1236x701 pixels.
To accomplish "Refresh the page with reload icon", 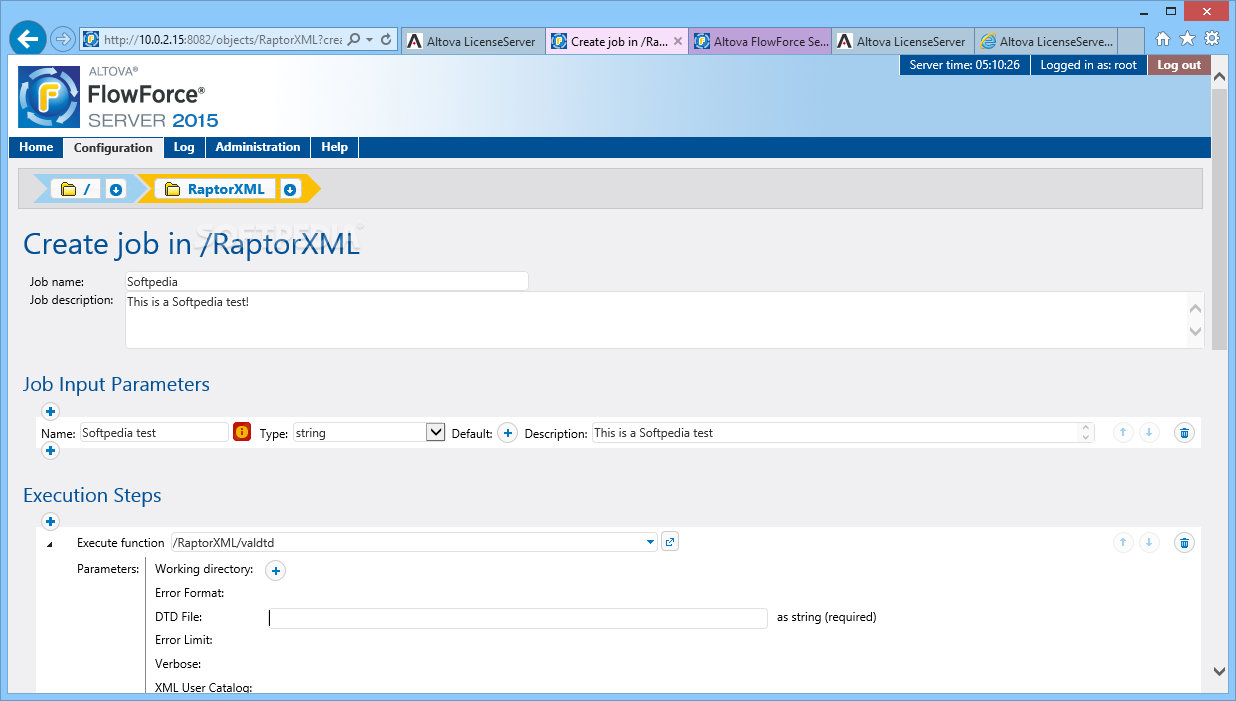I will (x=386, y=40).
